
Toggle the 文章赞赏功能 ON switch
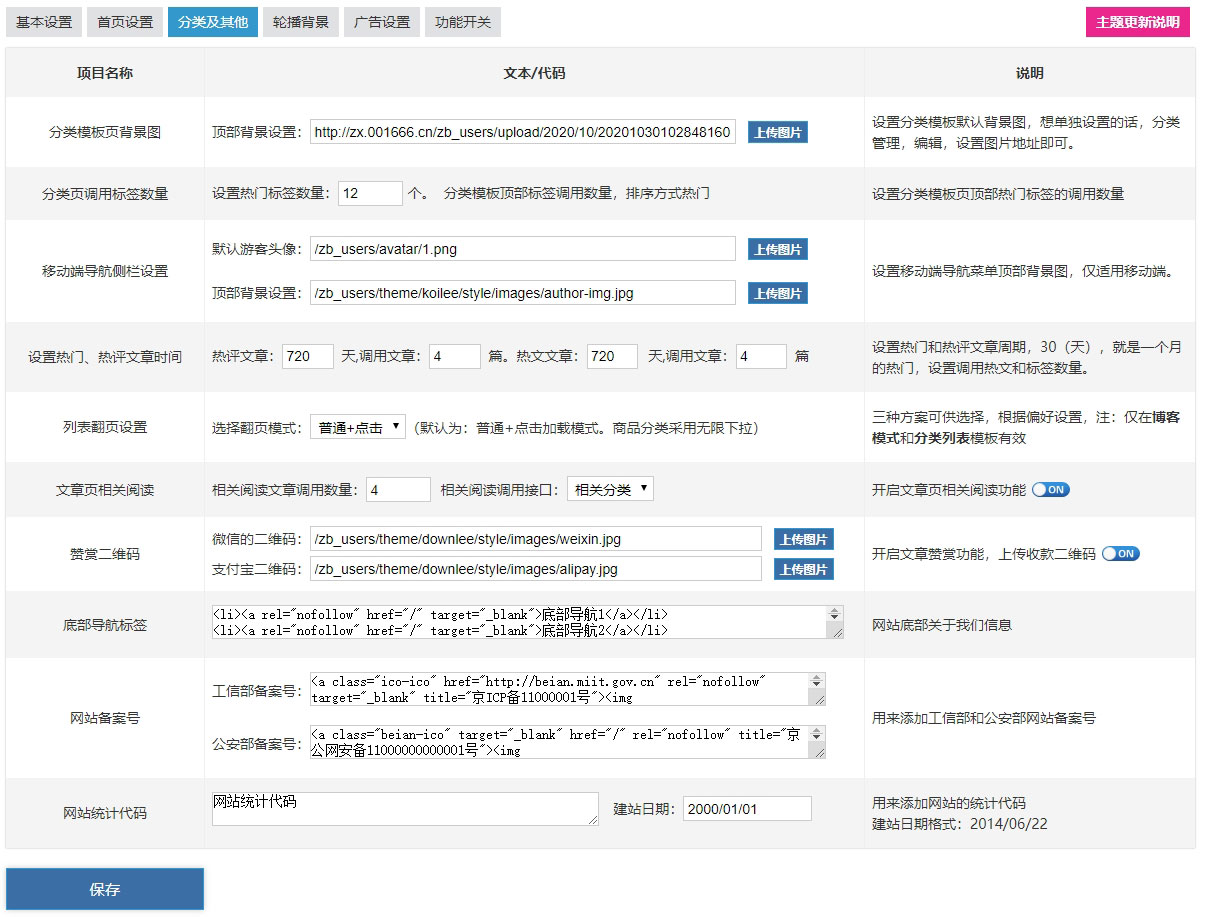click(1120, 554)
